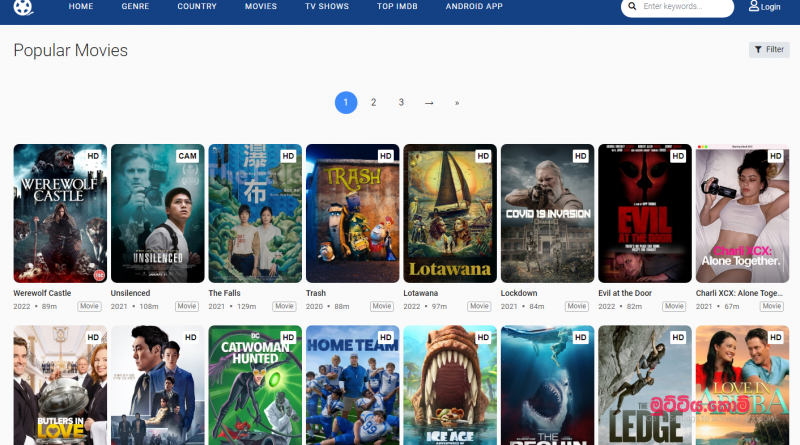The width and height of the screenshot is (800, 445).
Task: Click the Popular Movies heading
Action: point(70,51)
